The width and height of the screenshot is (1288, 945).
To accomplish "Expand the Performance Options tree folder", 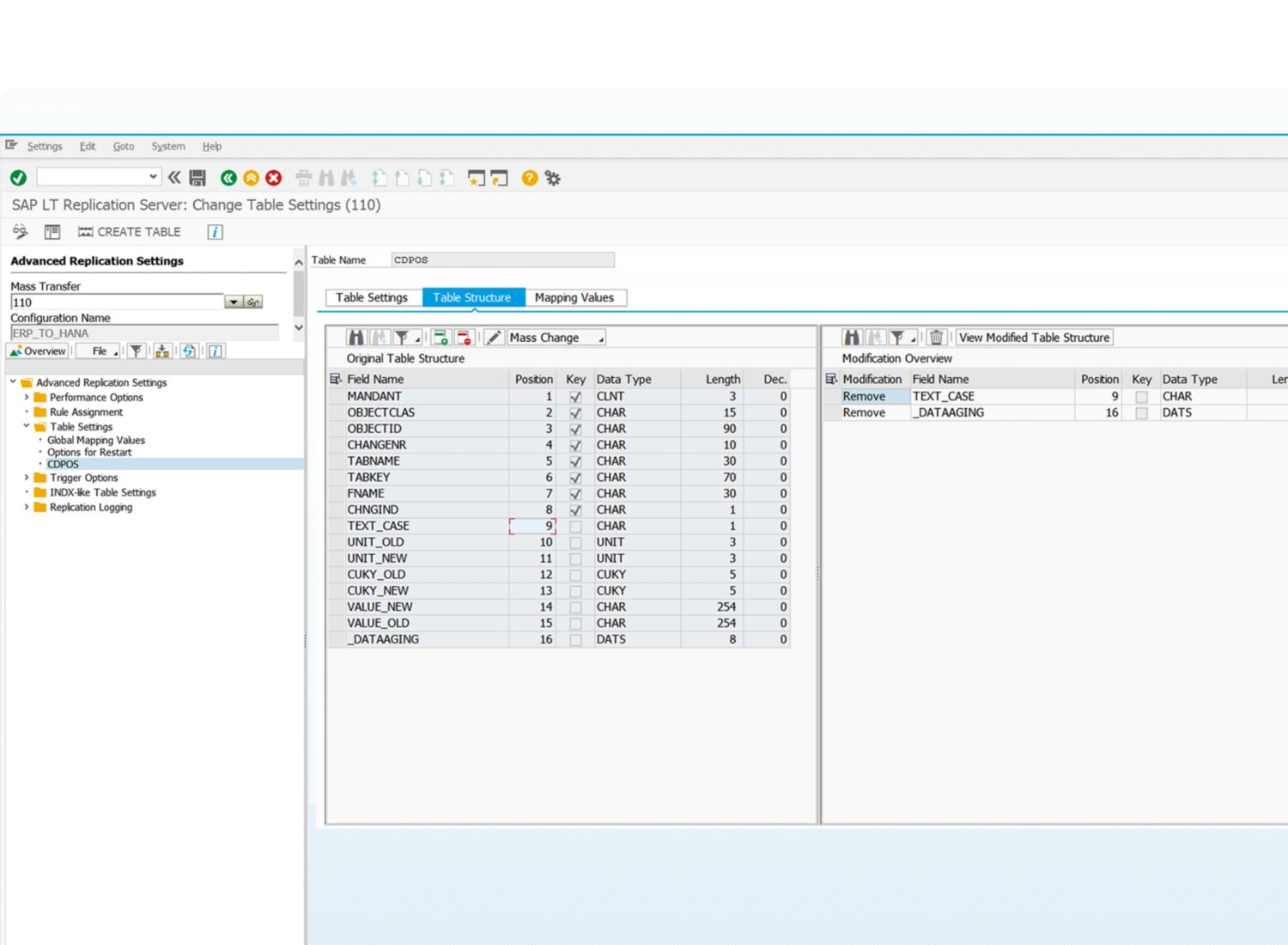I will click(27, 398).
